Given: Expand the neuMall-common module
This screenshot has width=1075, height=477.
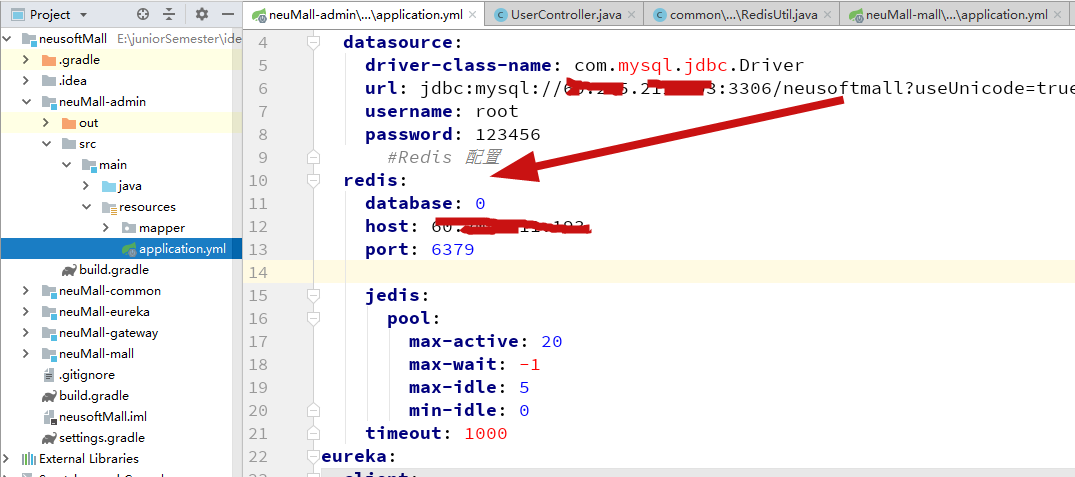Looking at the screenshot, I should [25, 291].
